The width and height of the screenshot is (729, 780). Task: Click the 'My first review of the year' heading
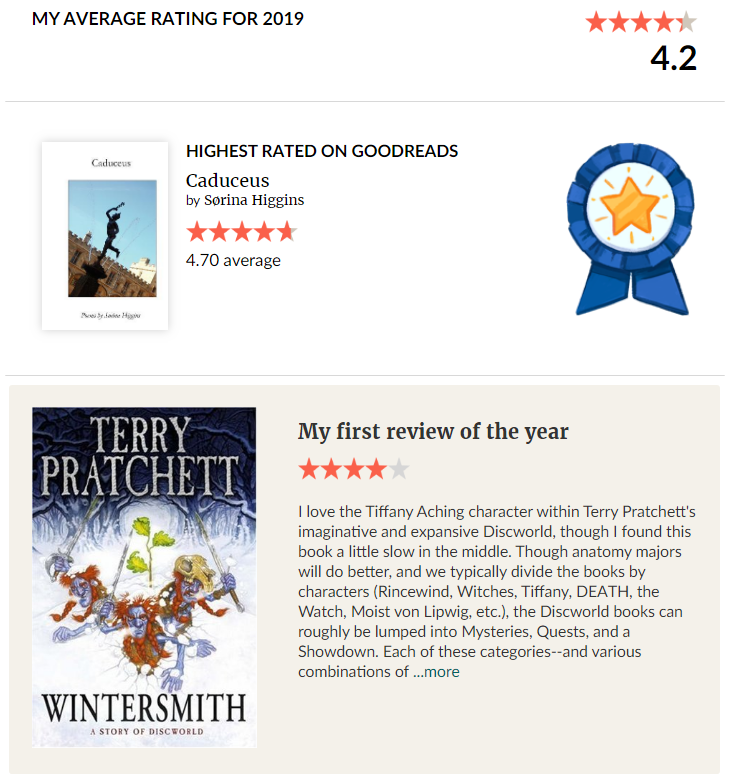(433, 432)
